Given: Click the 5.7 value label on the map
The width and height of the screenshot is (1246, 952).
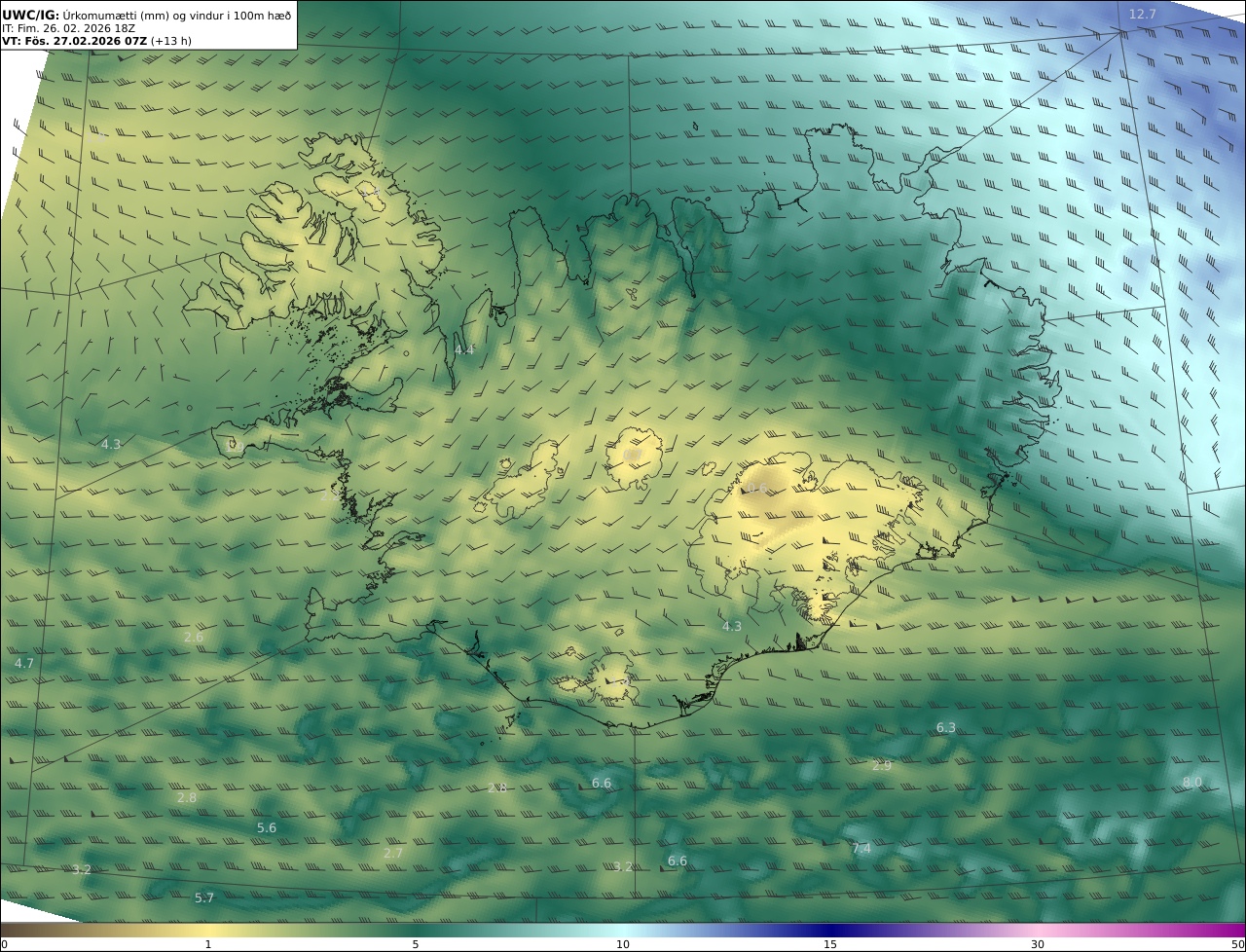Looking at the screenshot, I should [204, 898].
